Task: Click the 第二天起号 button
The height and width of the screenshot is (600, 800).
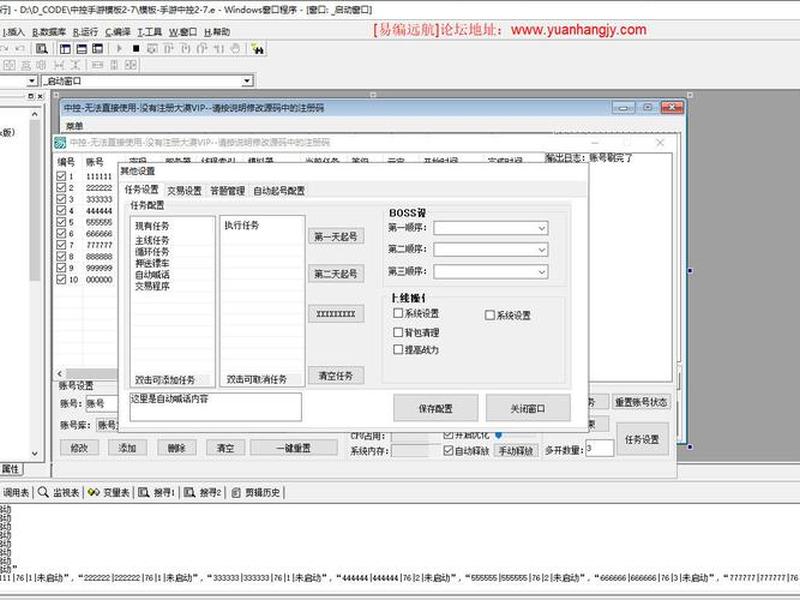Action: point(336,273)
